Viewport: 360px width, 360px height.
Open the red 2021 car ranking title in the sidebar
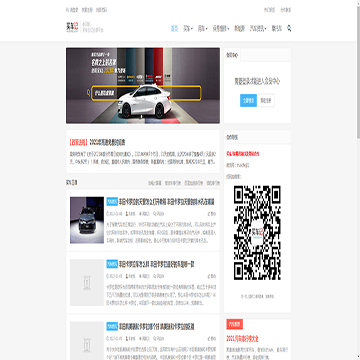(243, 339)
